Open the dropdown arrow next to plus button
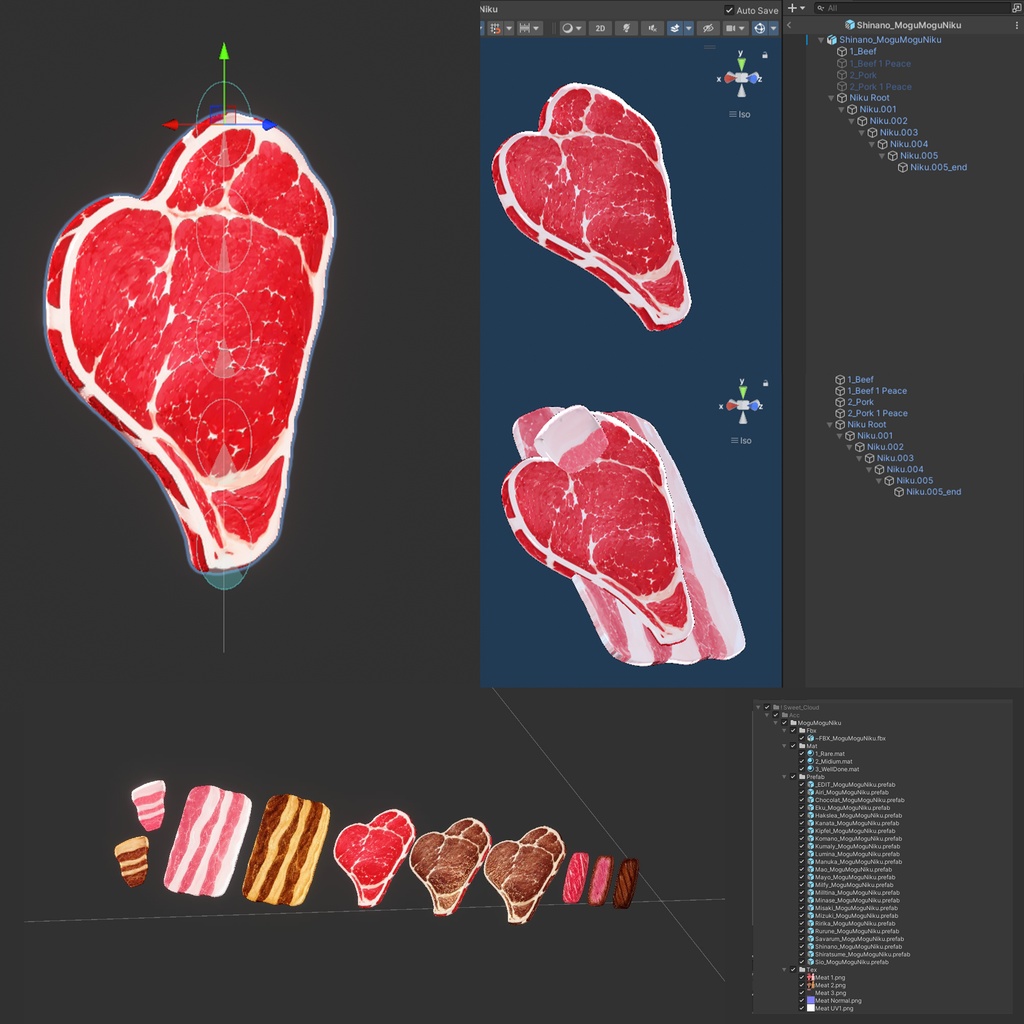 [x=803, y=8]
